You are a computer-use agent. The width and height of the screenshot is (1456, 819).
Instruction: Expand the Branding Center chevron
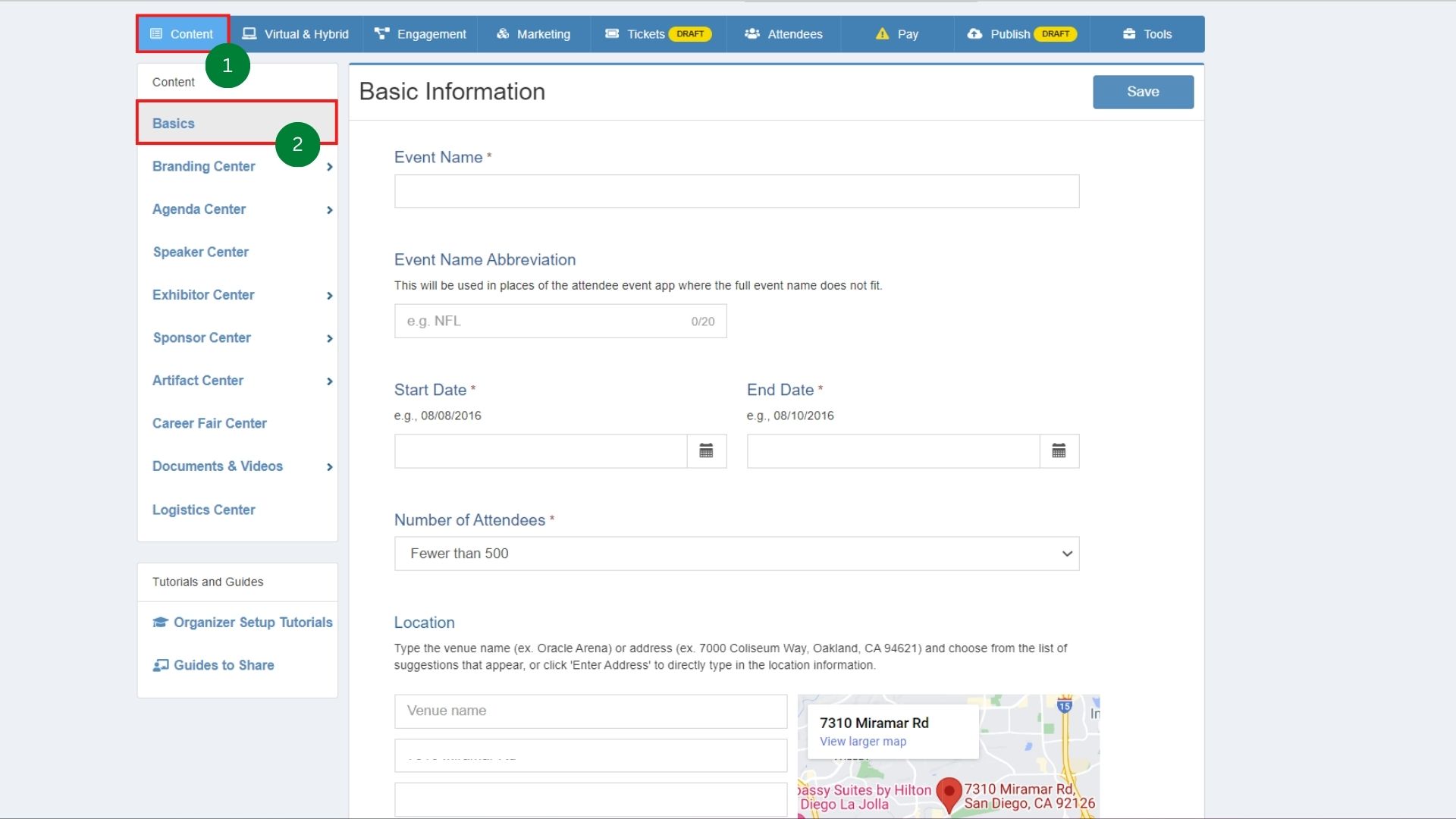[x=329, y=167]
